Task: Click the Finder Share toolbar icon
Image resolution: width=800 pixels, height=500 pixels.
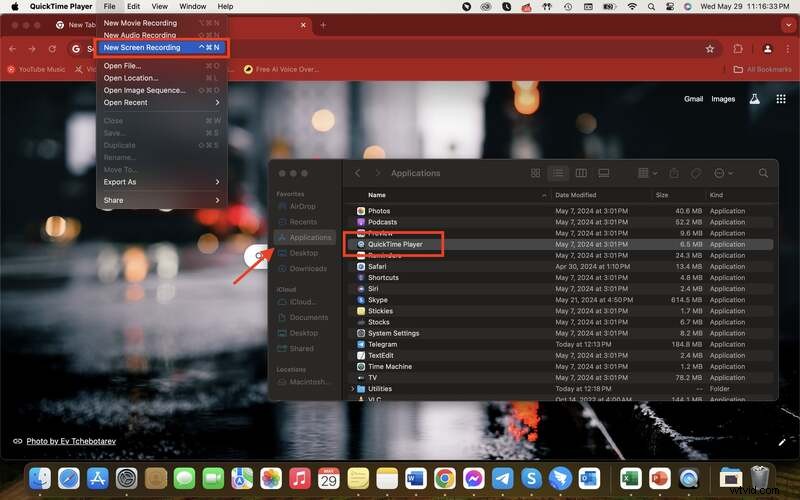Action: point(674,173)
